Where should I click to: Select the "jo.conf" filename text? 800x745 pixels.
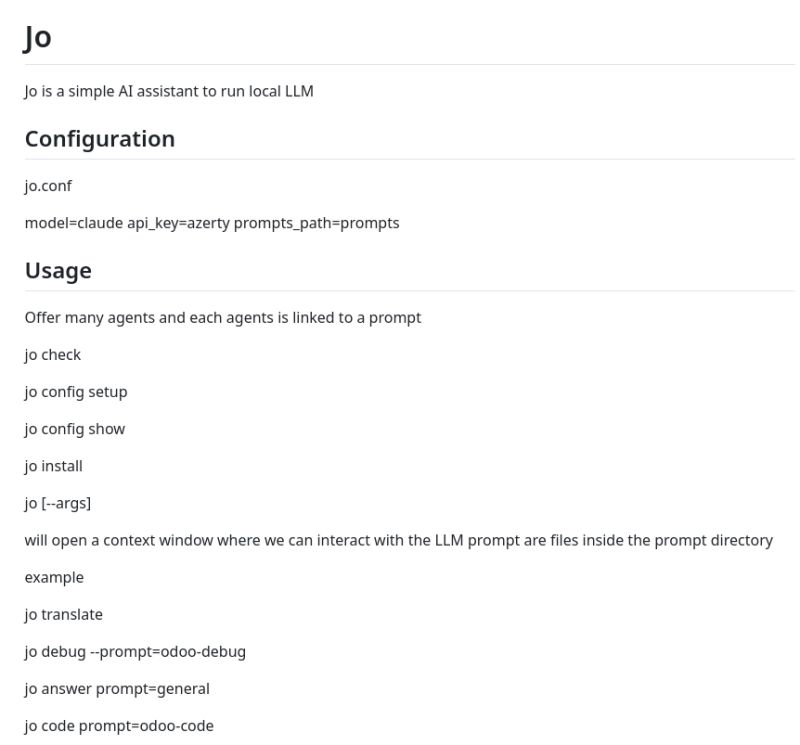tap(48, 186)
